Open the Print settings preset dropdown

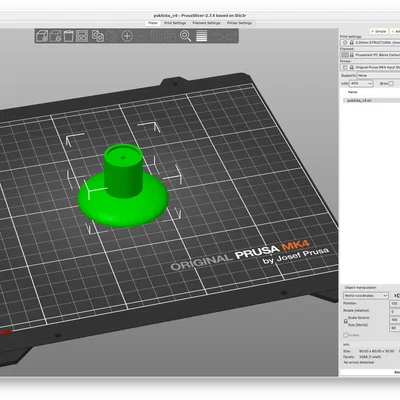pos(370,43)
